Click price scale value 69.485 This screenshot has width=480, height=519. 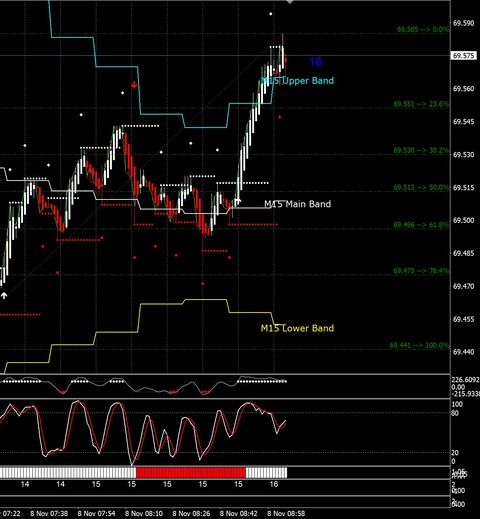pos(464,253)
